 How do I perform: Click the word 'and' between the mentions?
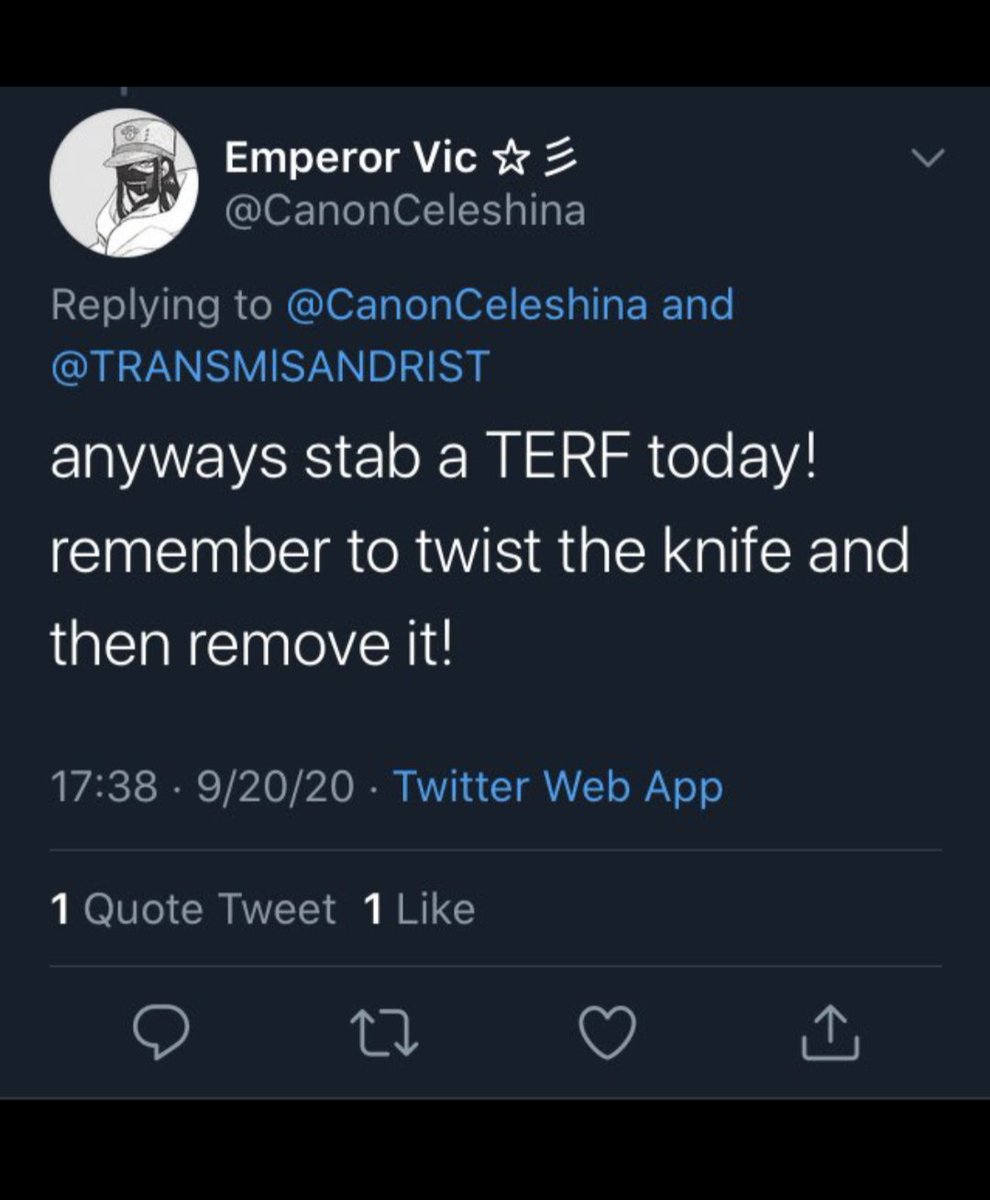click(x=697, y=304)
